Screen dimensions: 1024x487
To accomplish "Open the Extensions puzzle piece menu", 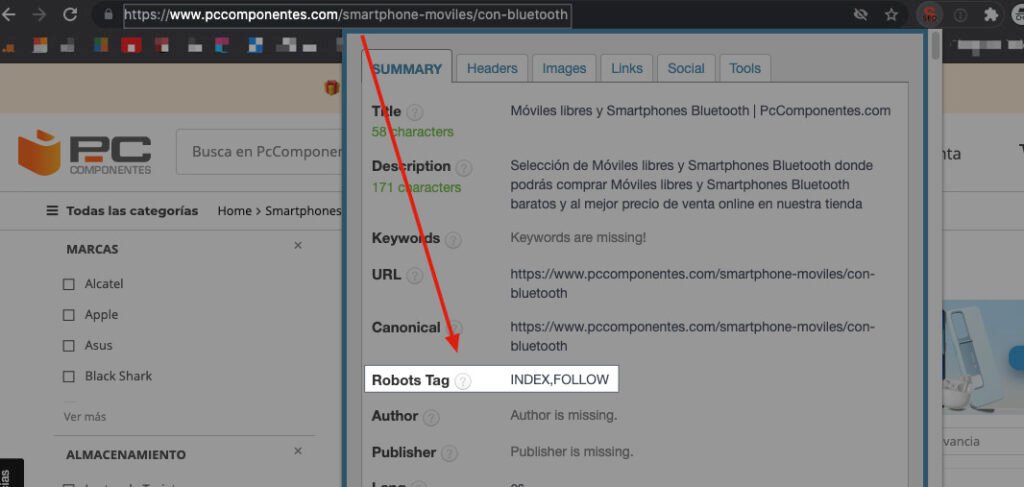I will [x=991, y=14].
